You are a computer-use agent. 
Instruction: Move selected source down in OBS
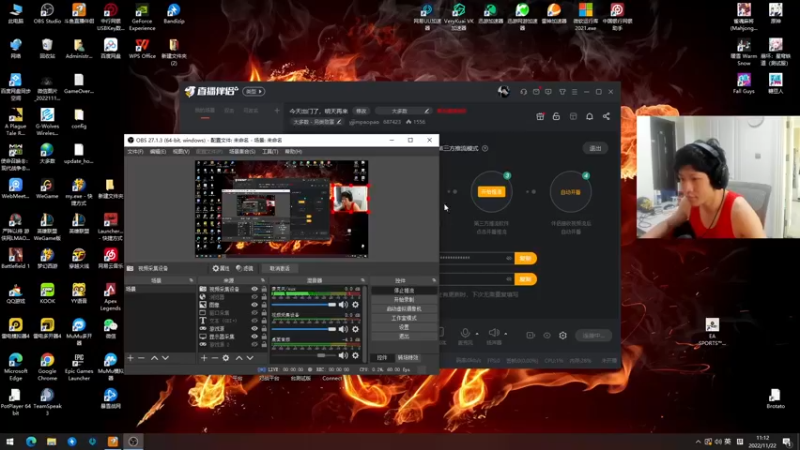point(250,358)
